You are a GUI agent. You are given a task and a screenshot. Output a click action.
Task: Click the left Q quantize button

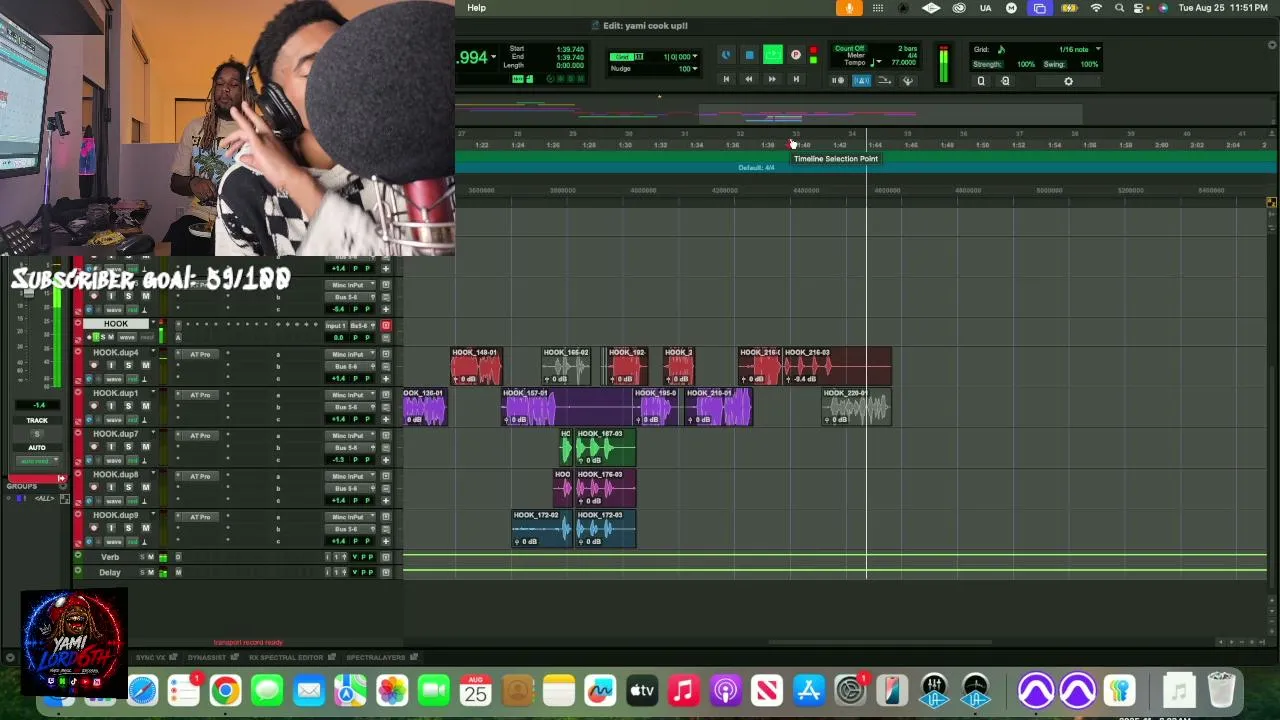[981, 81]
